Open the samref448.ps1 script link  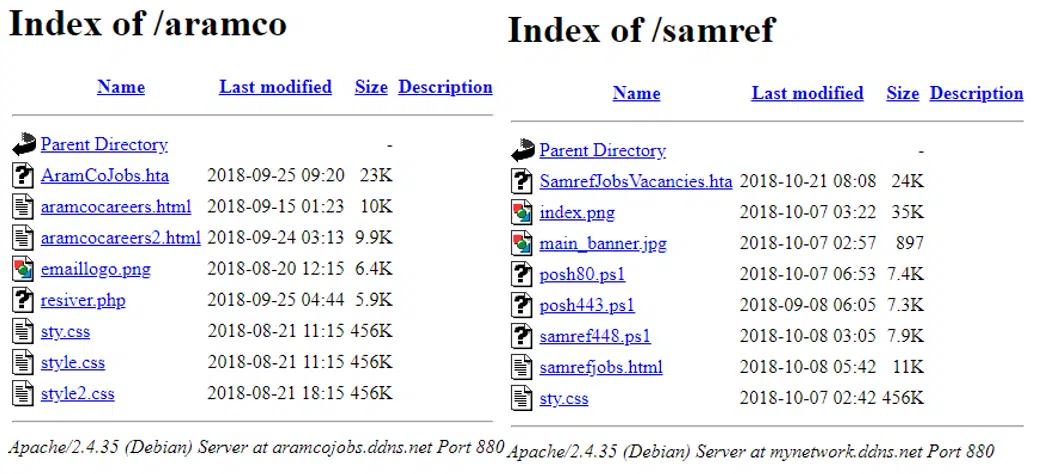coord(595,336)
